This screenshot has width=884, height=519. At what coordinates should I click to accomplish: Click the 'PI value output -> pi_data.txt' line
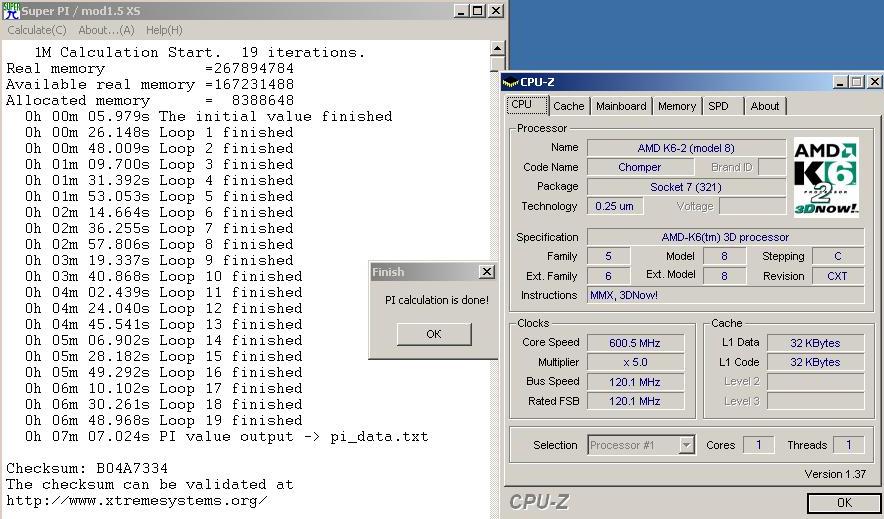pyautogui.click(x=227, y=437)
